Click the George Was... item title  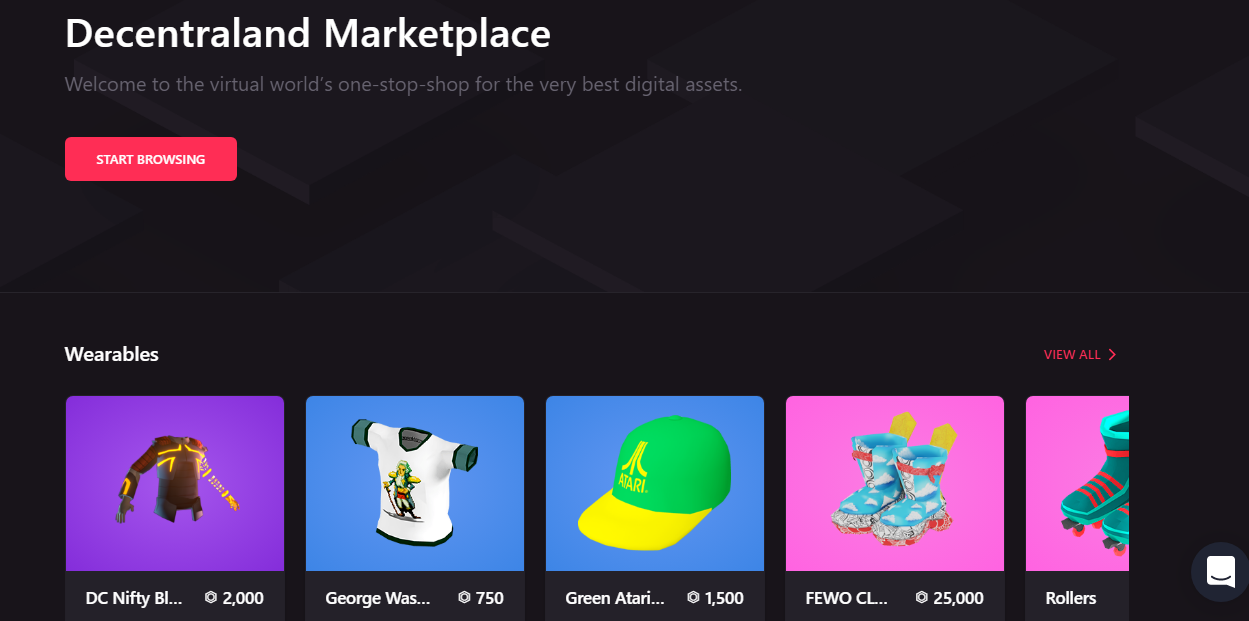378,598
